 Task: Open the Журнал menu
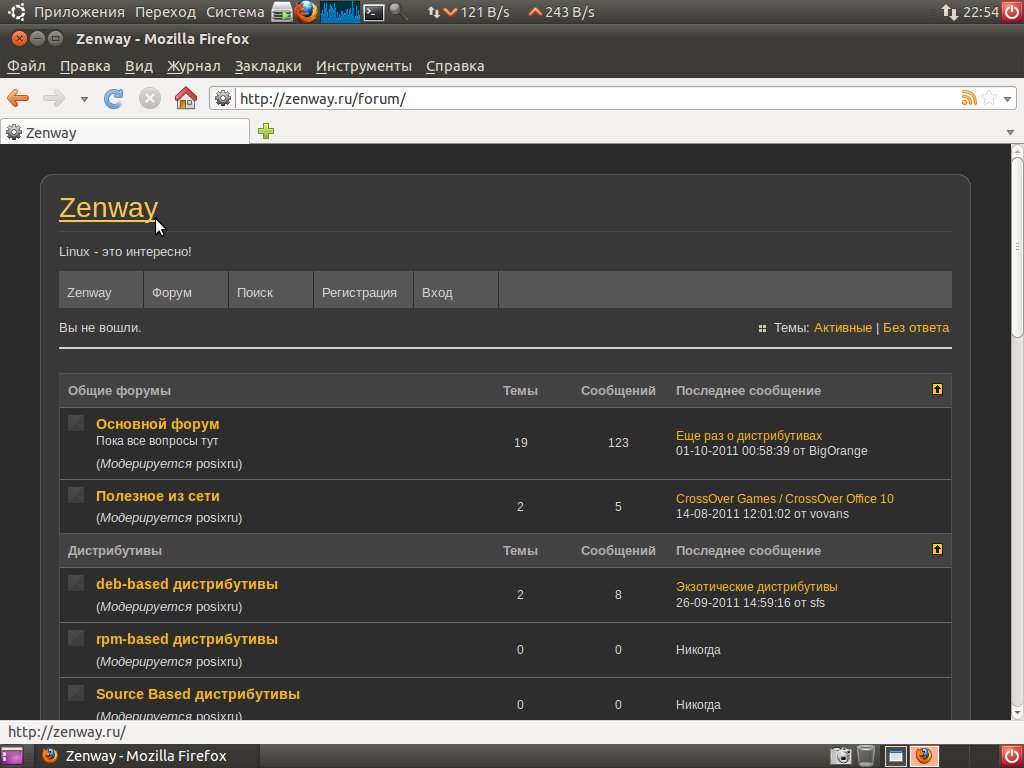pyautogui.click(x=193, y=66)
